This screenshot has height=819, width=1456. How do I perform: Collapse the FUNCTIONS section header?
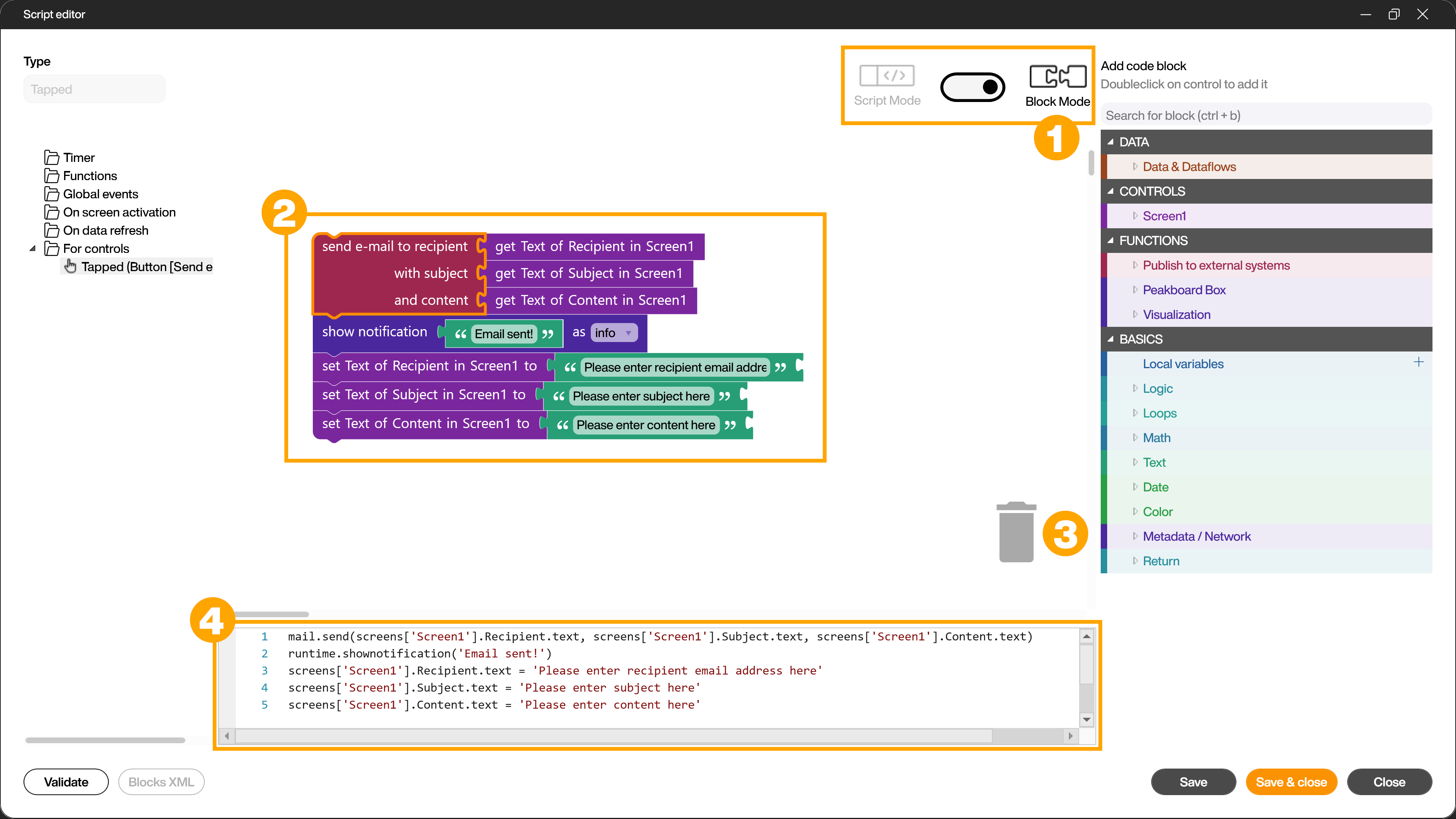1266,240
